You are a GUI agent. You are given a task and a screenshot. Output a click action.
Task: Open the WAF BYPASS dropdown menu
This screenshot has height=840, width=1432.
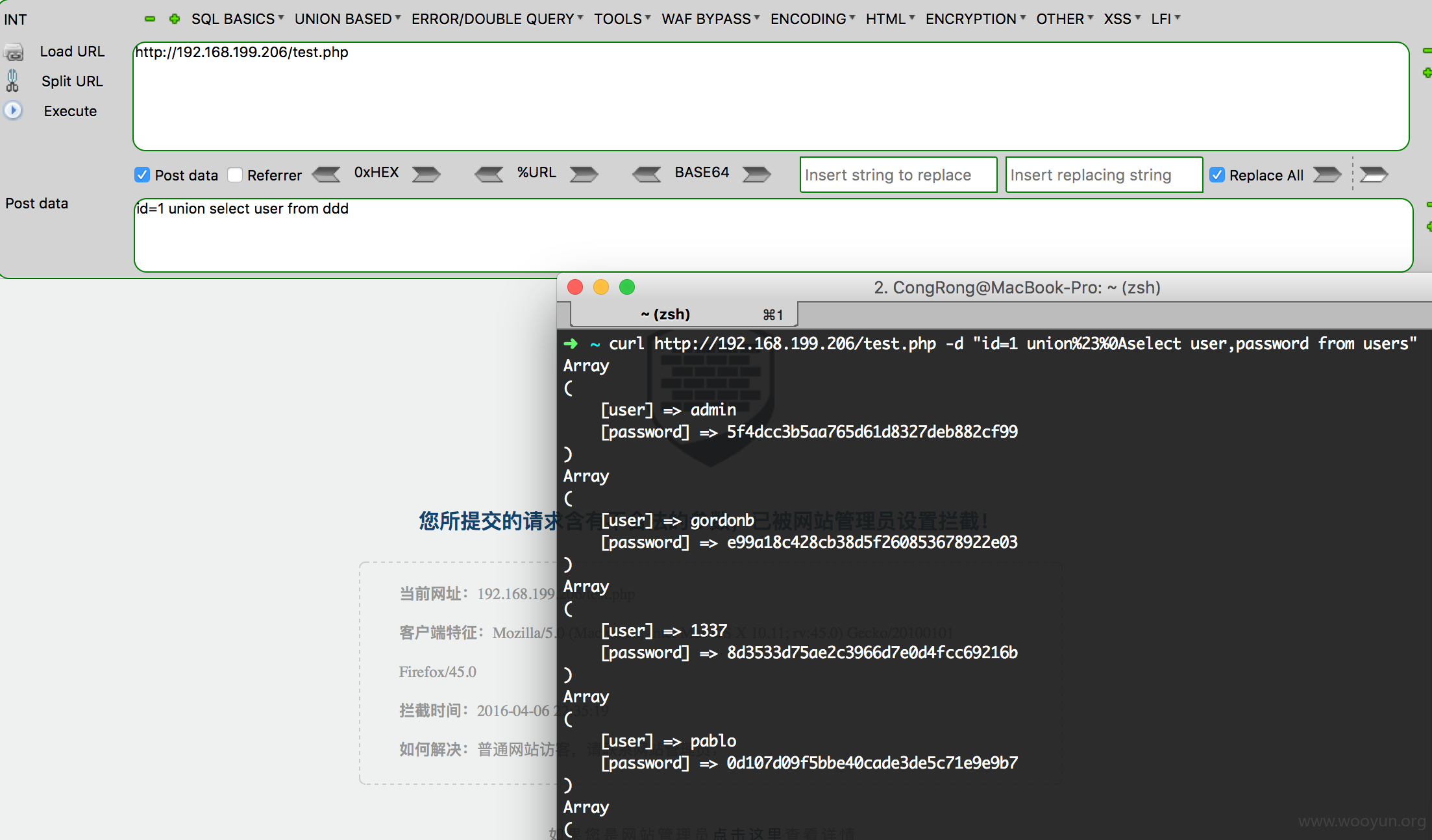click(x=711, y=19)
